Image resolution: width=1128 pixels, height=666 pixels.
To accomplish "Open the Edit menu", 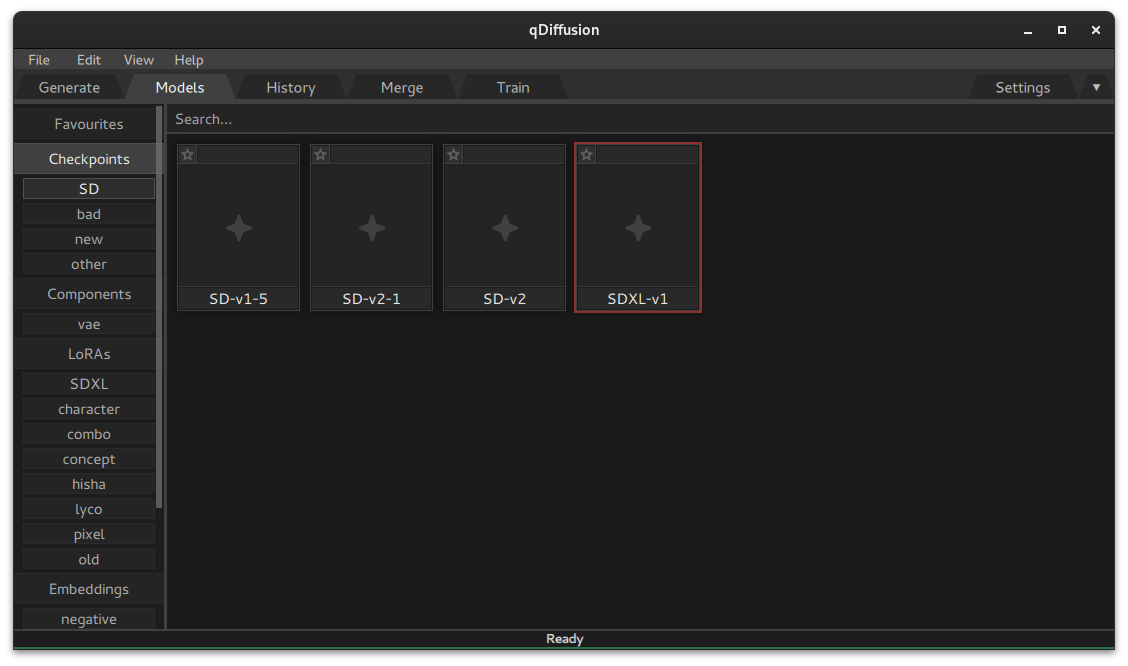I will point(88,60).
